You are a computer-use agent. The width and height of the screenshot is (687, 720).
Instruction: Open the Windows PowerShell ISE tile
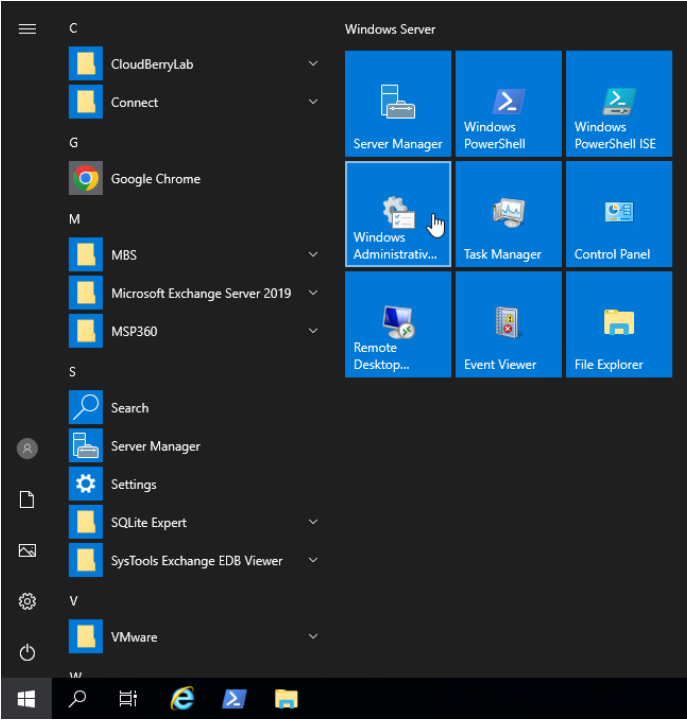click(619, 104)
